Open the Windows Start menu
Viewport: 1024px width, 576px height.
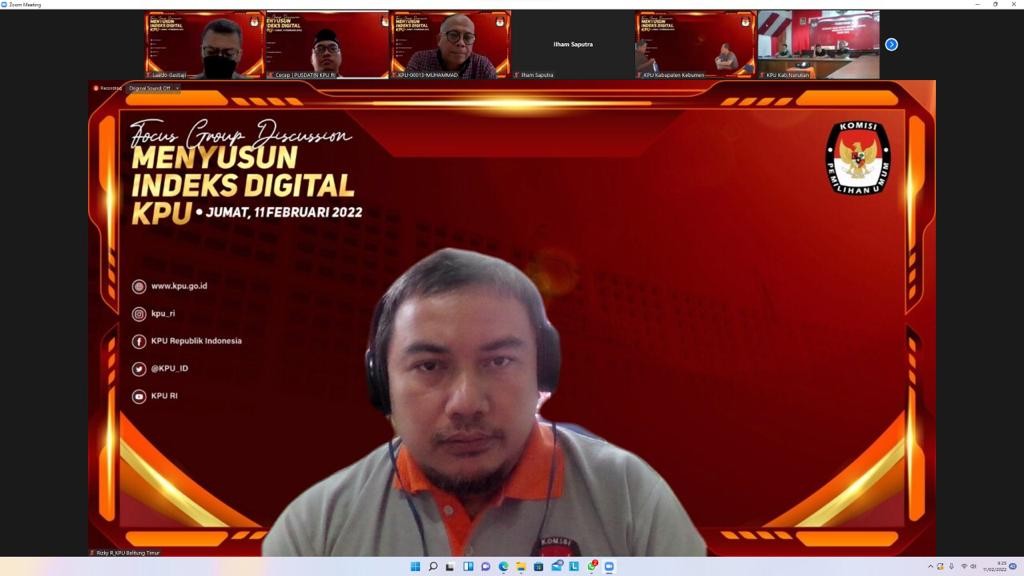coord(415,567)
